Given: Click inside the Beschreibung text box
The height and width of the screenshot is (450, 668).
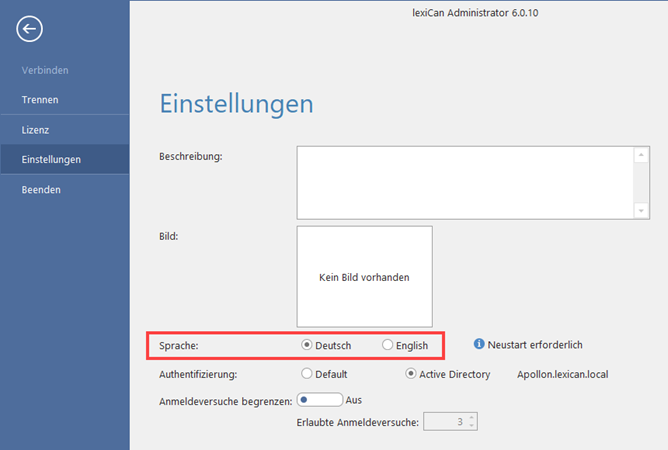Looking at the screenshot, I should [465, 182].
